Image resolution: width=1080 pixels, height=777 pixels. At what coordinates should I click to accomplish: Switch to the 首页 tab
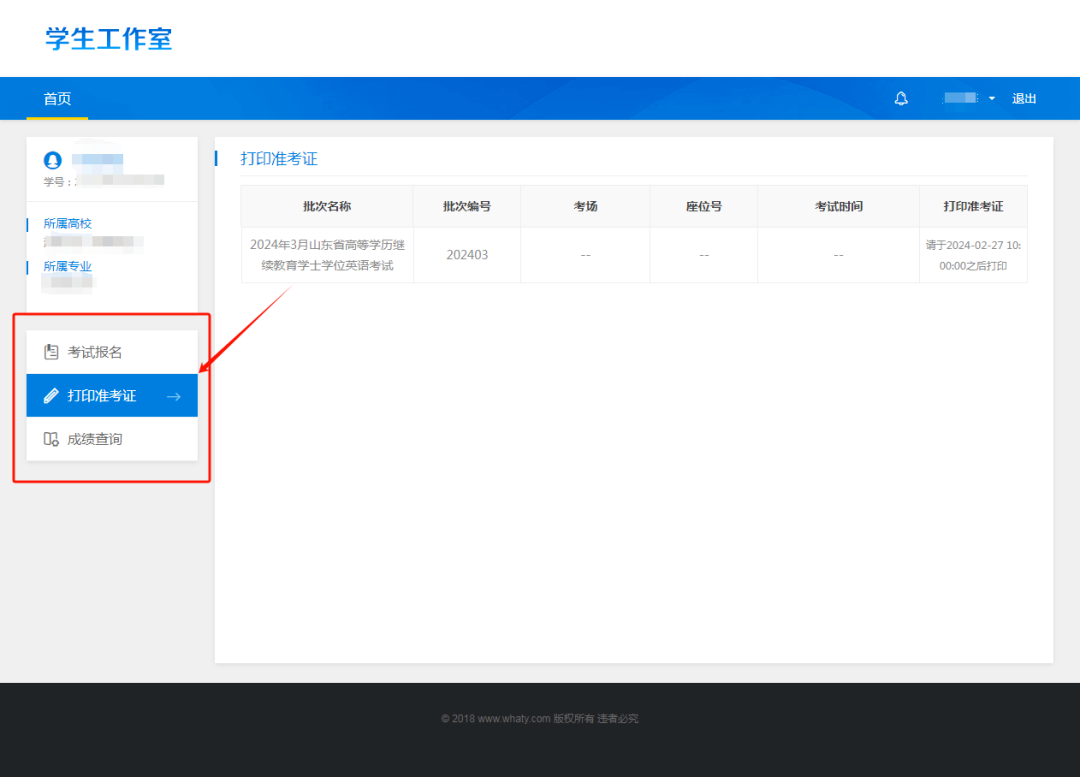pyautogui.click(x=57, y=99)
